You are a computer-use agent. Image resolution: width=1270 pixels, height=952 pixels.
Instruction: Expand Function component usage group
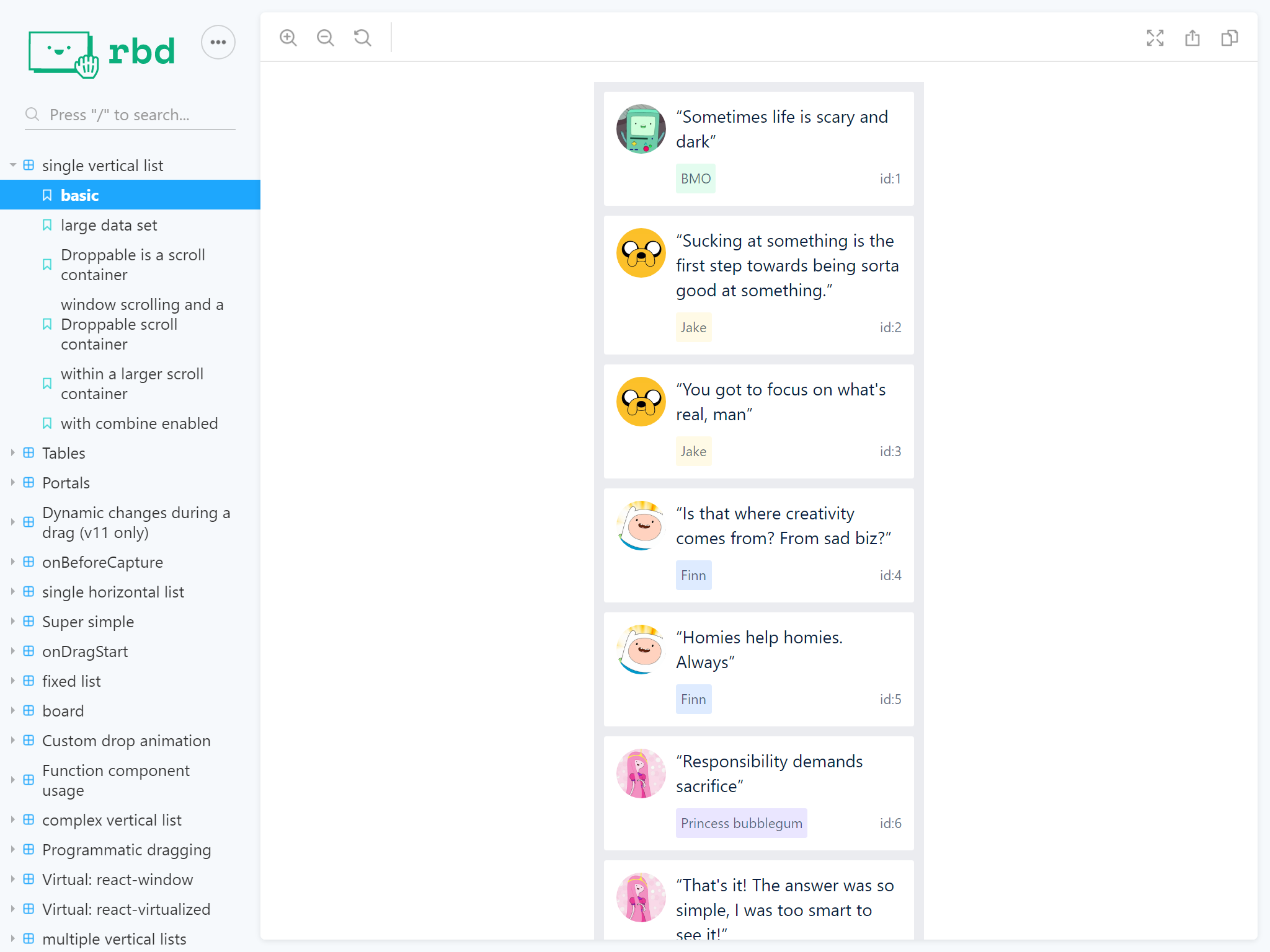(130, 780)
